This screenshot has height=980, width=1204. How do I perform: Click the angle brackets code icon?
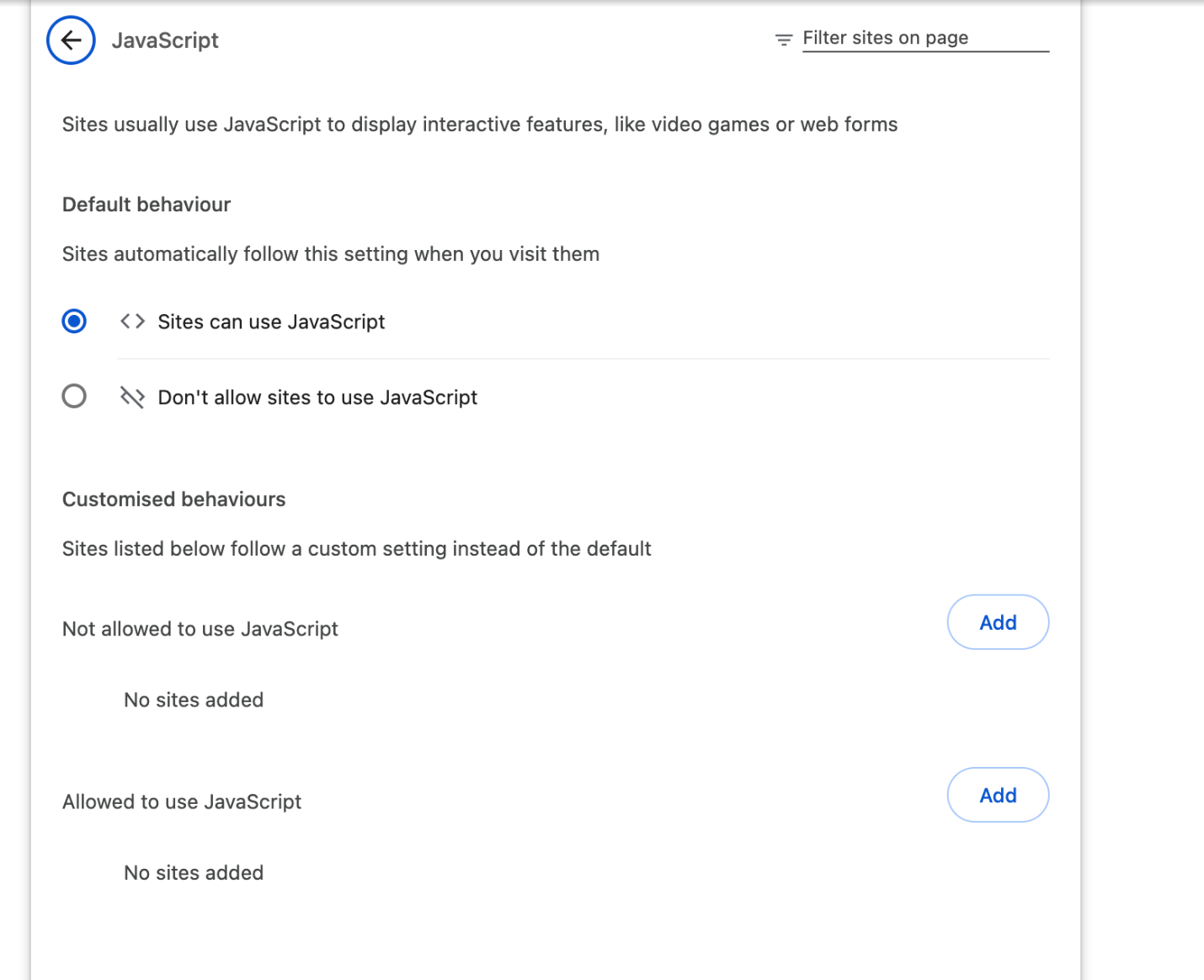(x=132, y=322)
